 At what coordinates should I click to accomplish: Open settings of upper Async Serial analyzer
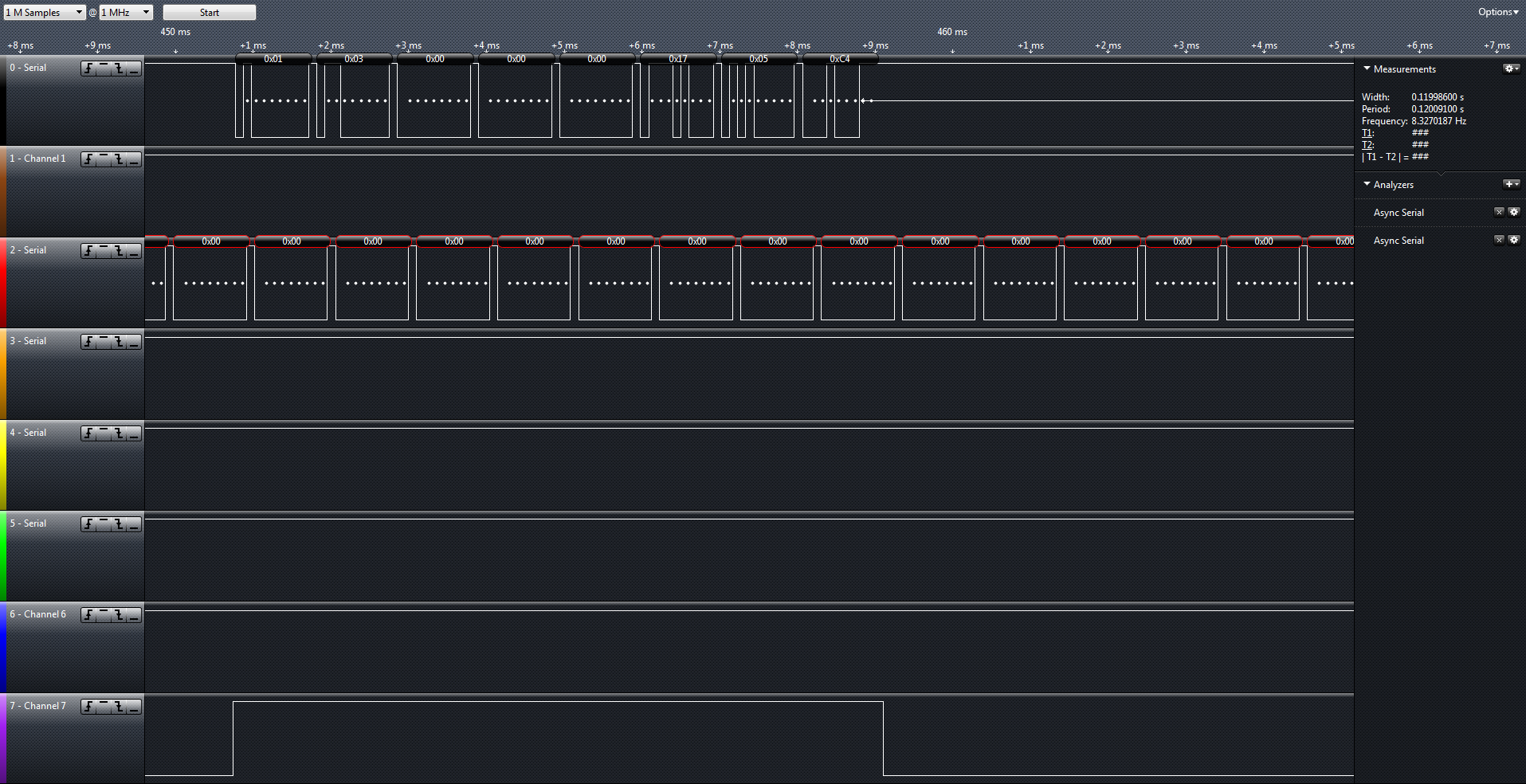tap(1514, 212)
